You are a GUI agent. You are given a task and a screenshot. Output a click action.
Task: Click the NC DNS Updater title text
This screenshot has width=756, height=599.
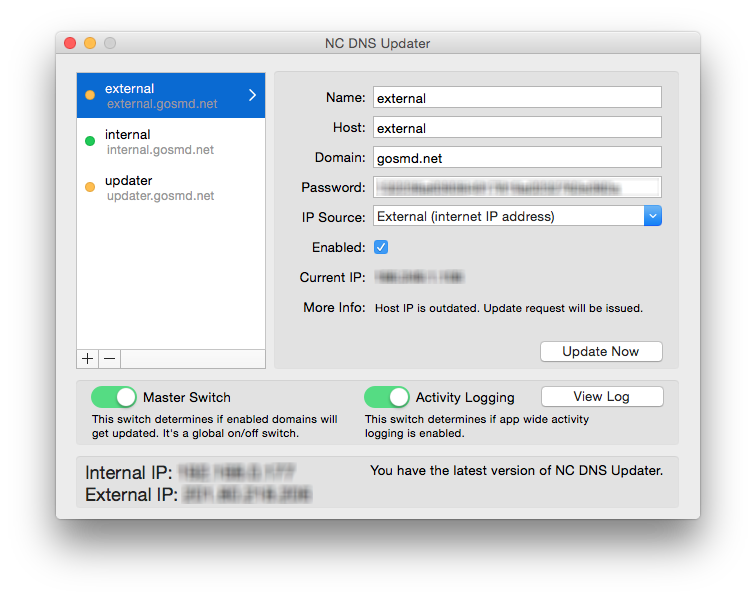378,43
